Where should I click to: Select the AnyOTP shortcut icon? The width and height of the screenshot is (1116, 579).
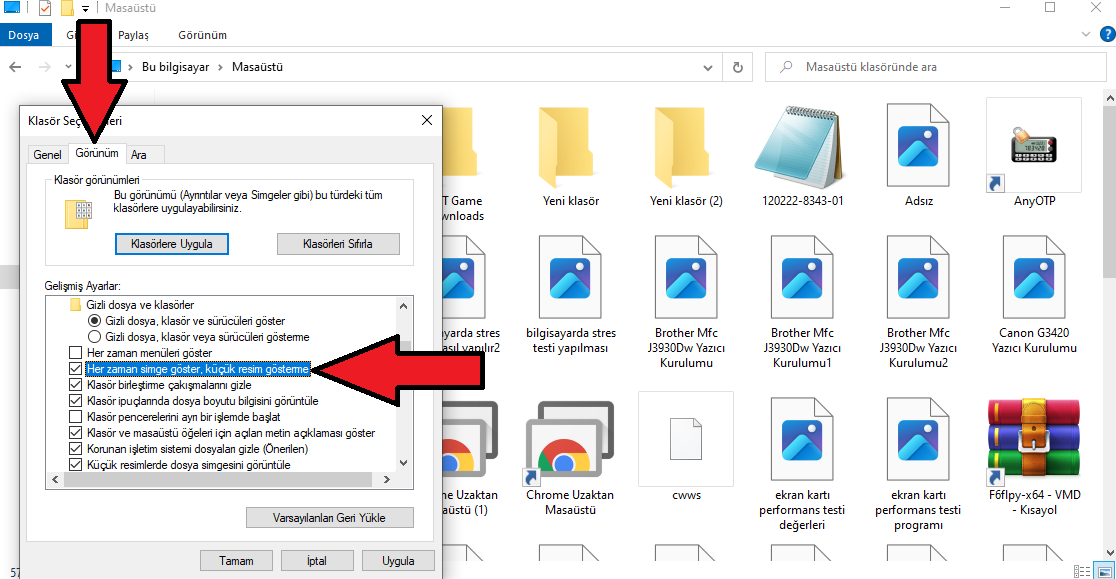pos(1033,145)
